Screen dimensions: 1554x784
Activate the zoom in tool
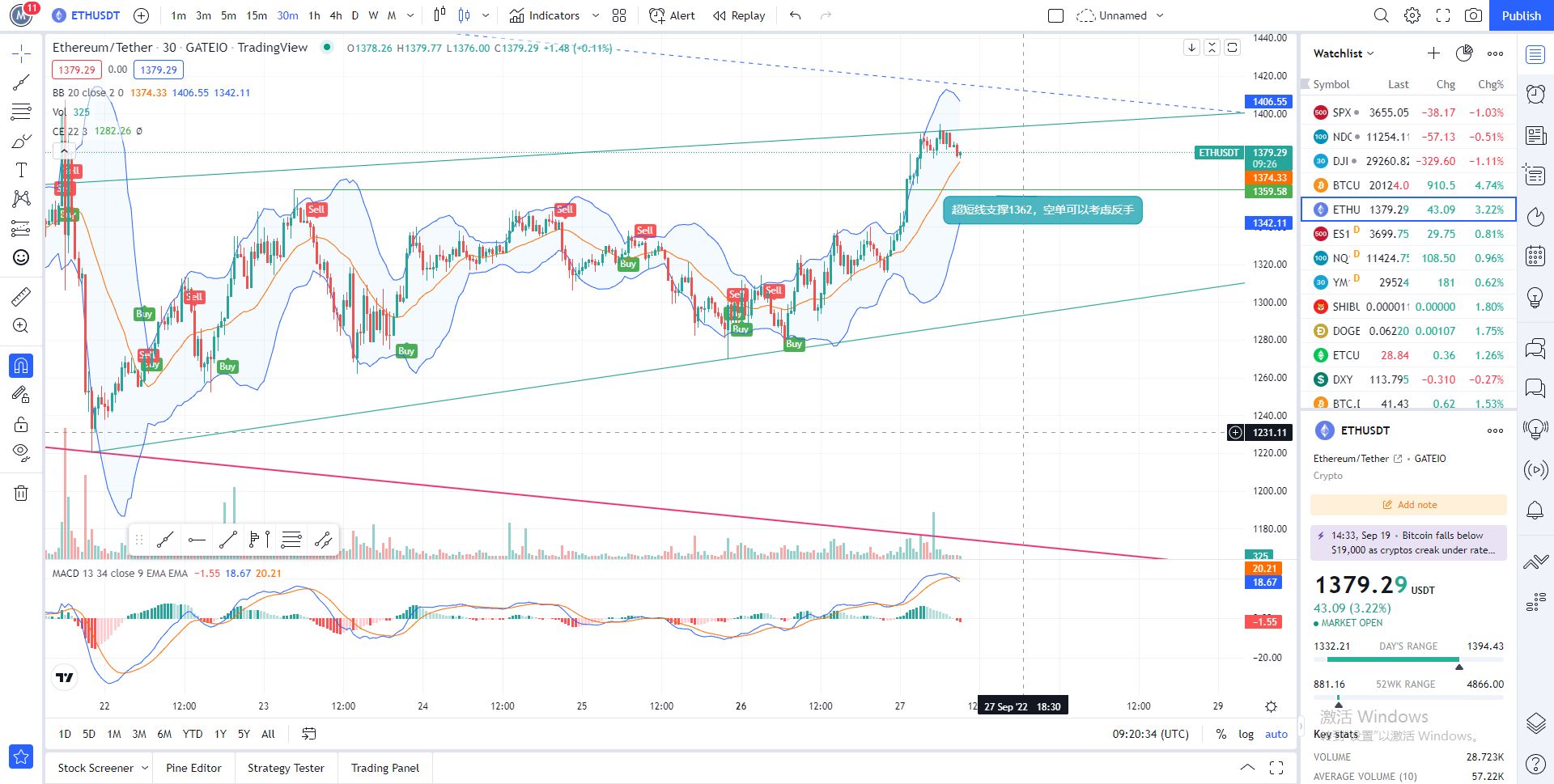pos(21,325)
